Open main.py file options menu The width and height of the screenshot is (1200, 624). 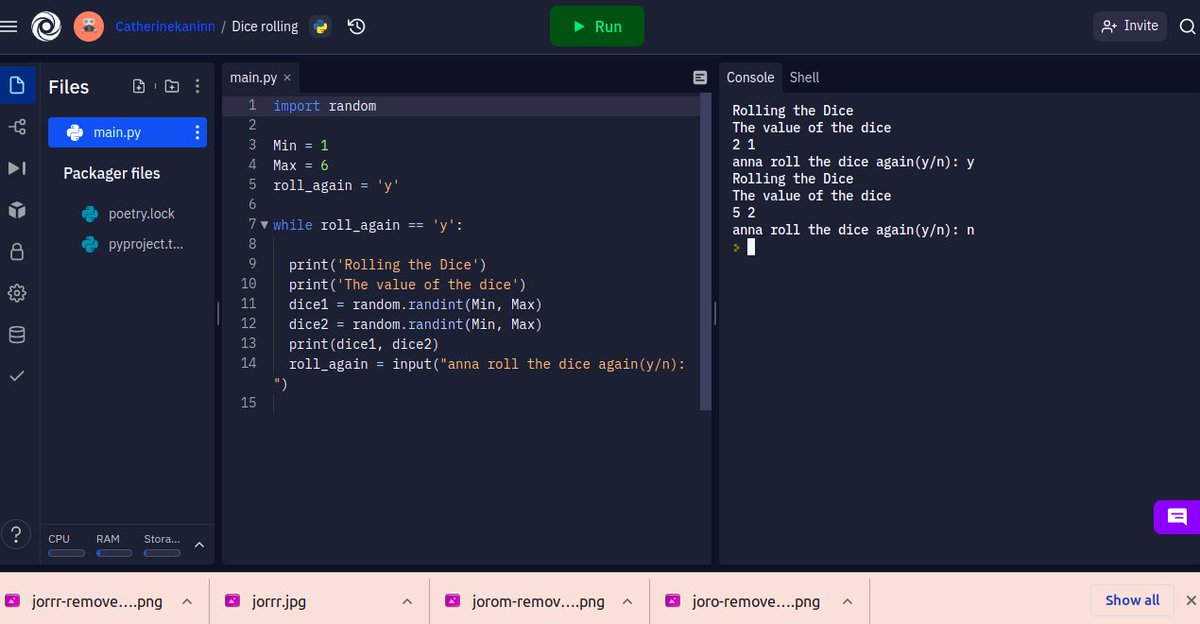coord(197,132)
